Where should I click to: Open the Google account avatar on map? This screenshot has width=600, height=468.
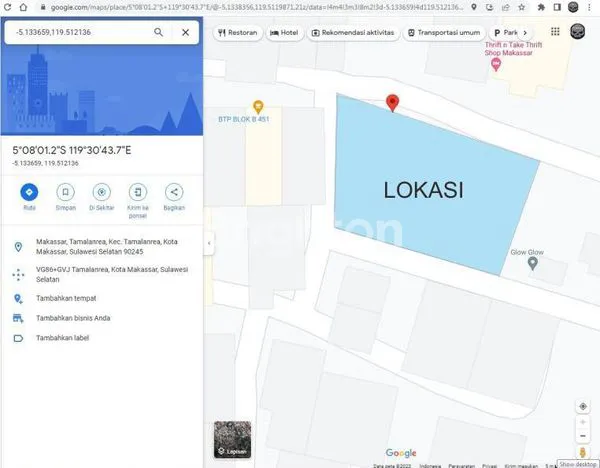(578, 31)
